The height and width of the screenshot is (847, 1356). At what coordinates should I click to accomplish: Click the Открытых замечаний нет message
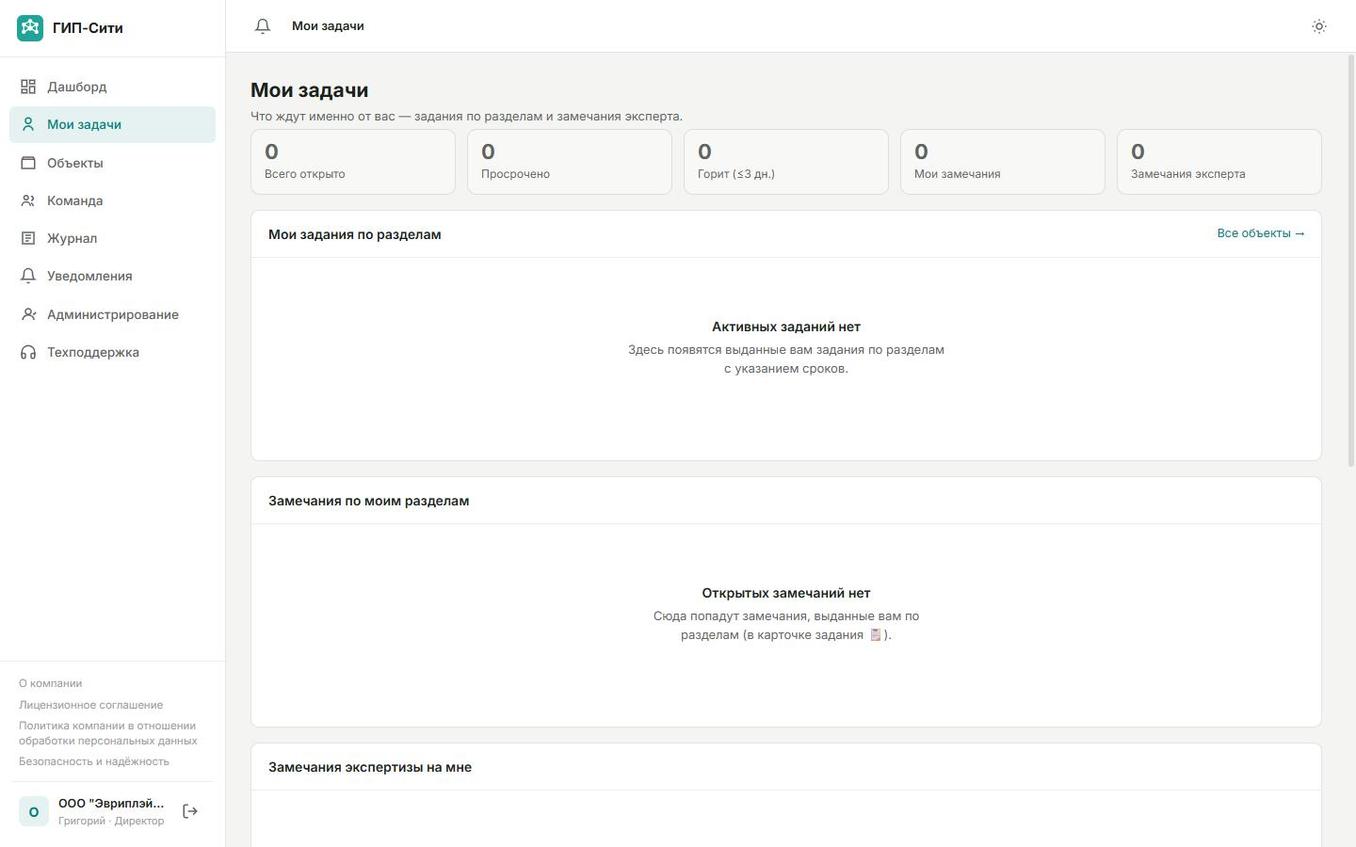coord(786,593)
